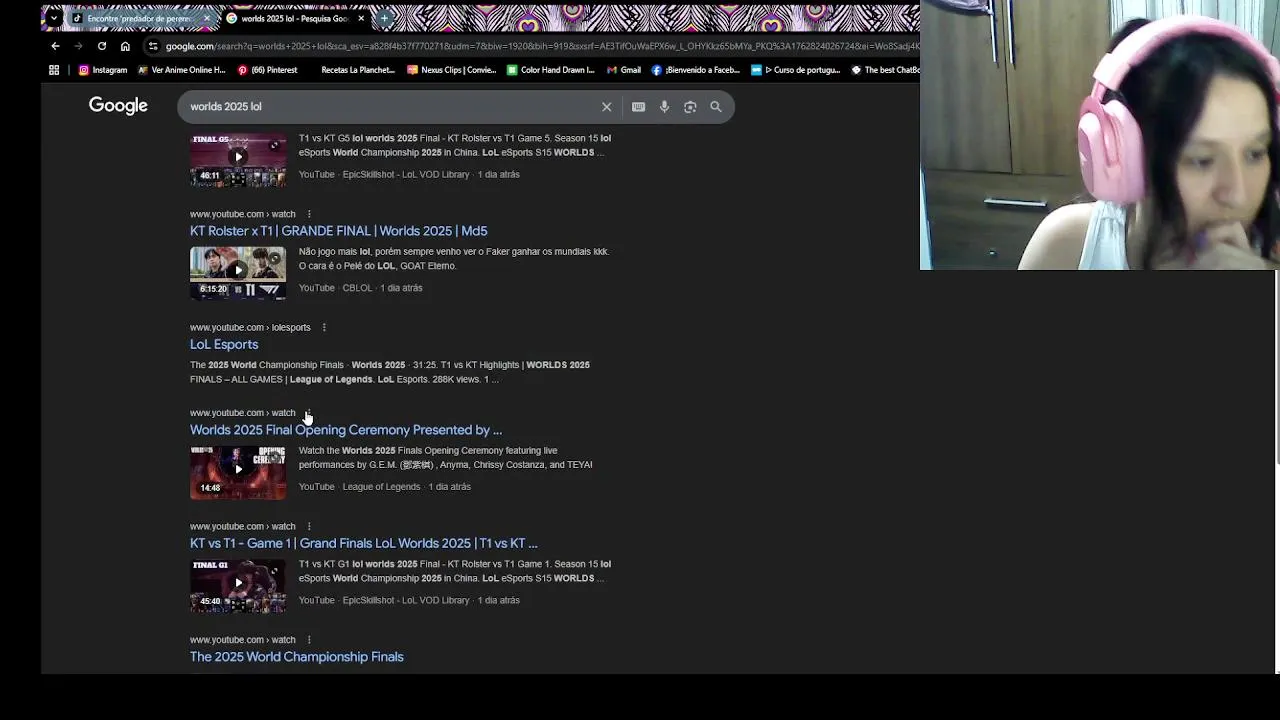The width and height of the screenshot is (1280, 720).
Task: Go to the Google logo home link
Action: pos(118,106)
